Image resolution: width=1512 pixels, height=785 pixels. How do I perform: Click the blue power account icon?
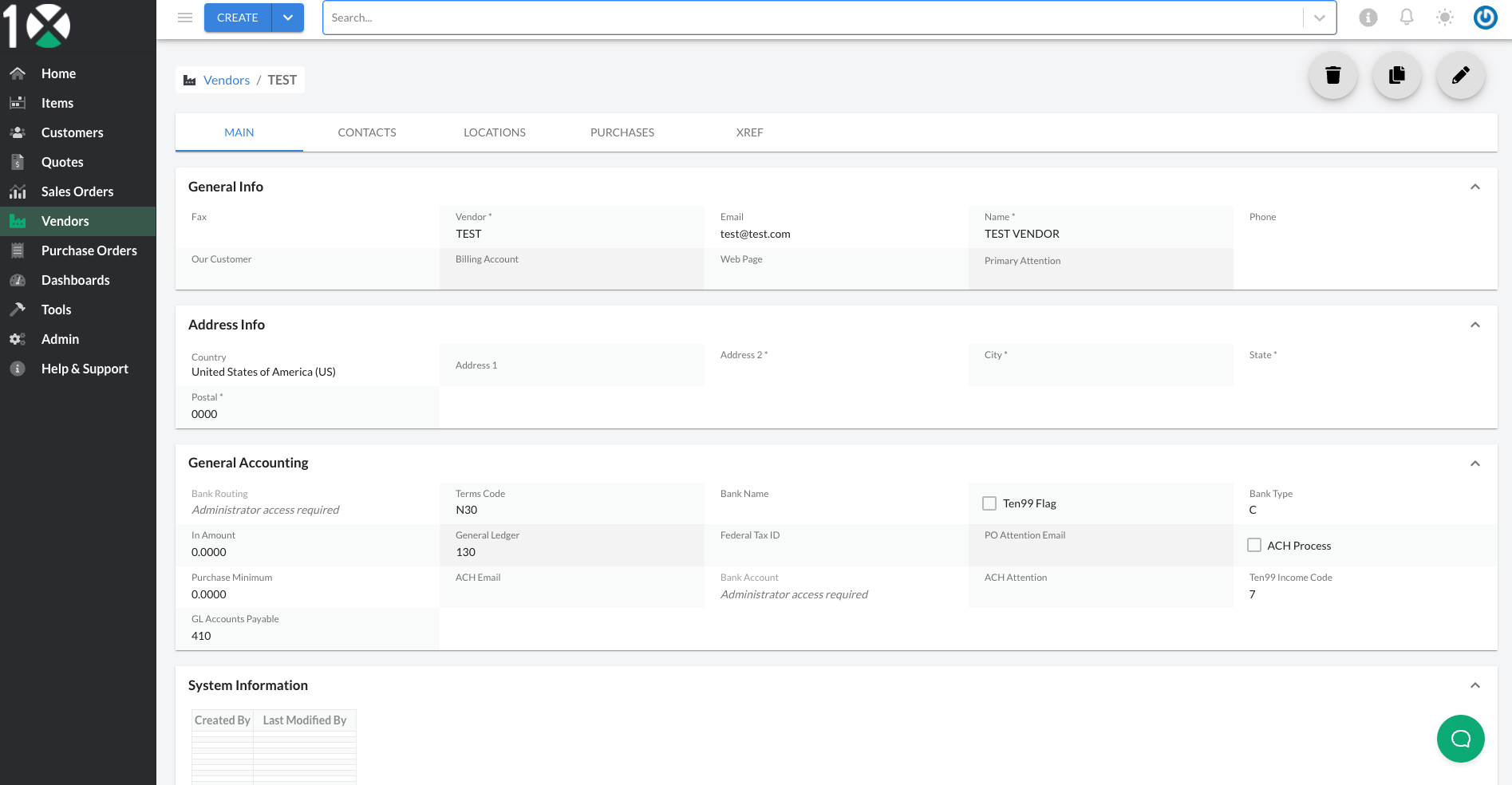pos(1485,18)
